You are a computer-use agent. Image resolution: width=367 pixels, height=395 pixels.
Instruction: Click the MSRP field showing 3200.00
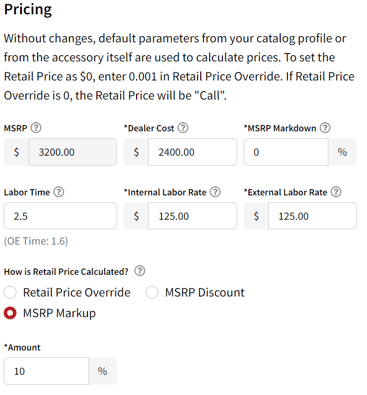pyautogui.click(x=73, y=152)
